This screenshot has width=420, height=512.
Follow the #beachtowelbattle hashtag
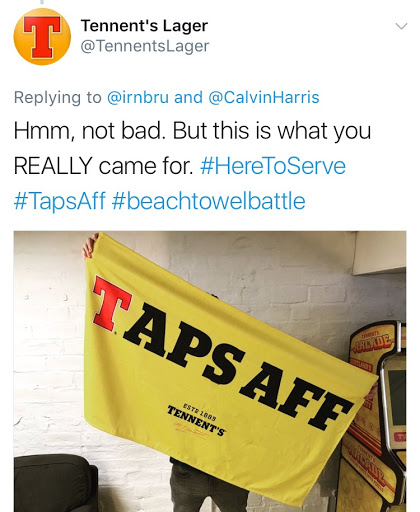209,201
